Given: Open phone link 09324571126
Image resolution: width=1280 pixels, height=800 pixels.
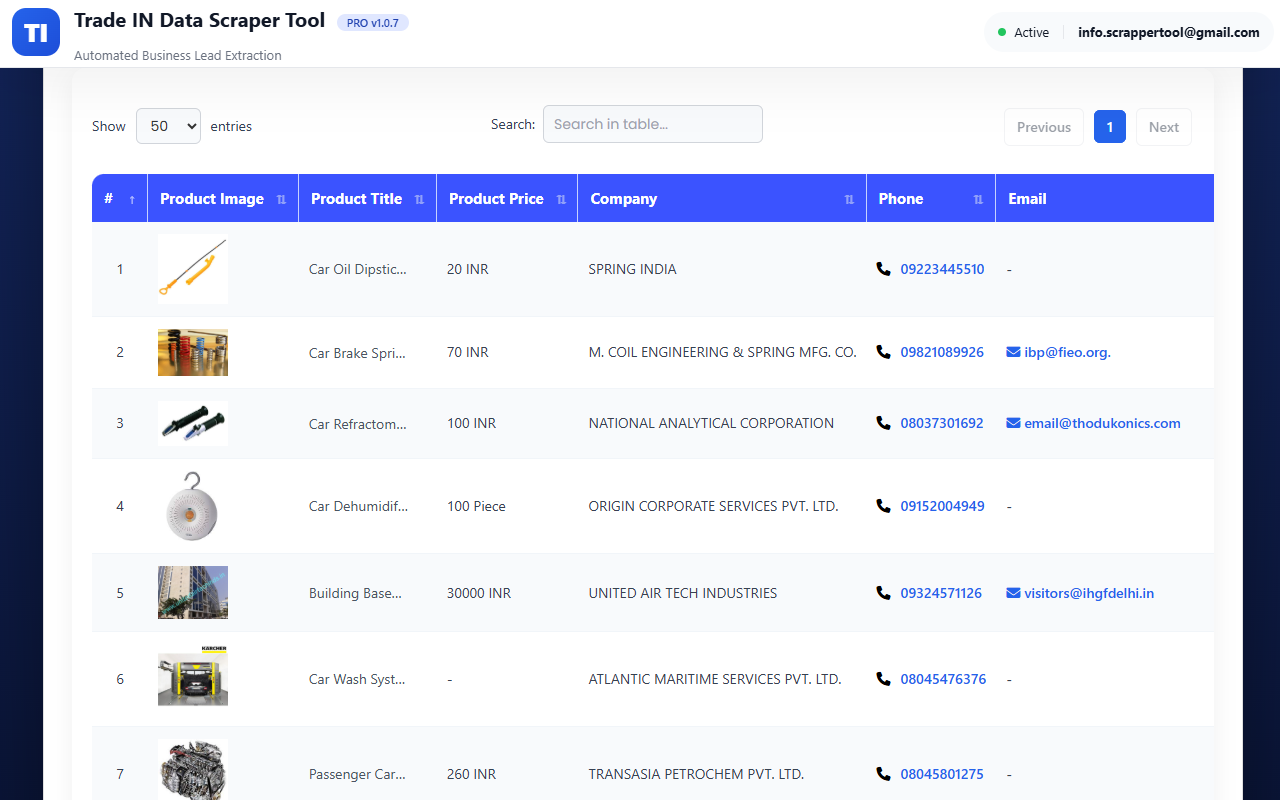Looking at the screenshot, I should click(x=941, y=593).
